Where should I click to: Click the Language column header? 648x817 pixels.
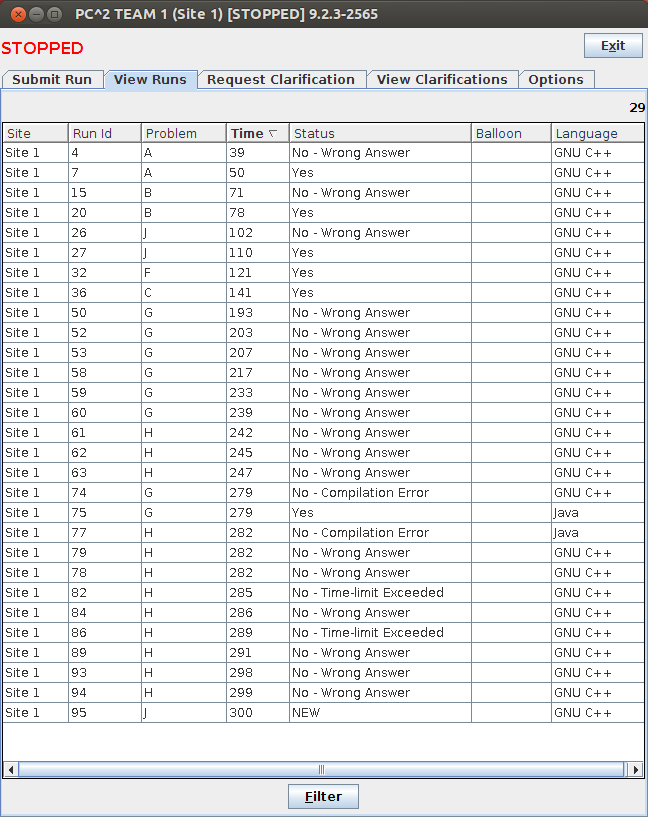click(597, 133)
